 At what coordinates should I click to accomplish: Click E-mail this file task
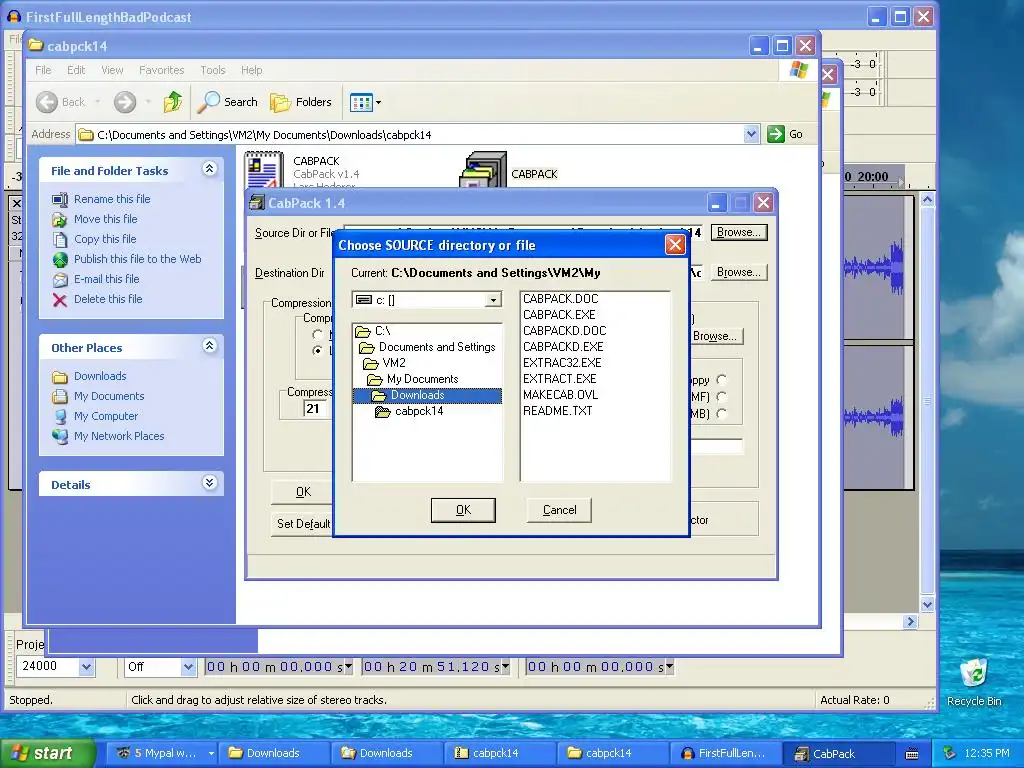[x=106, y=279]
